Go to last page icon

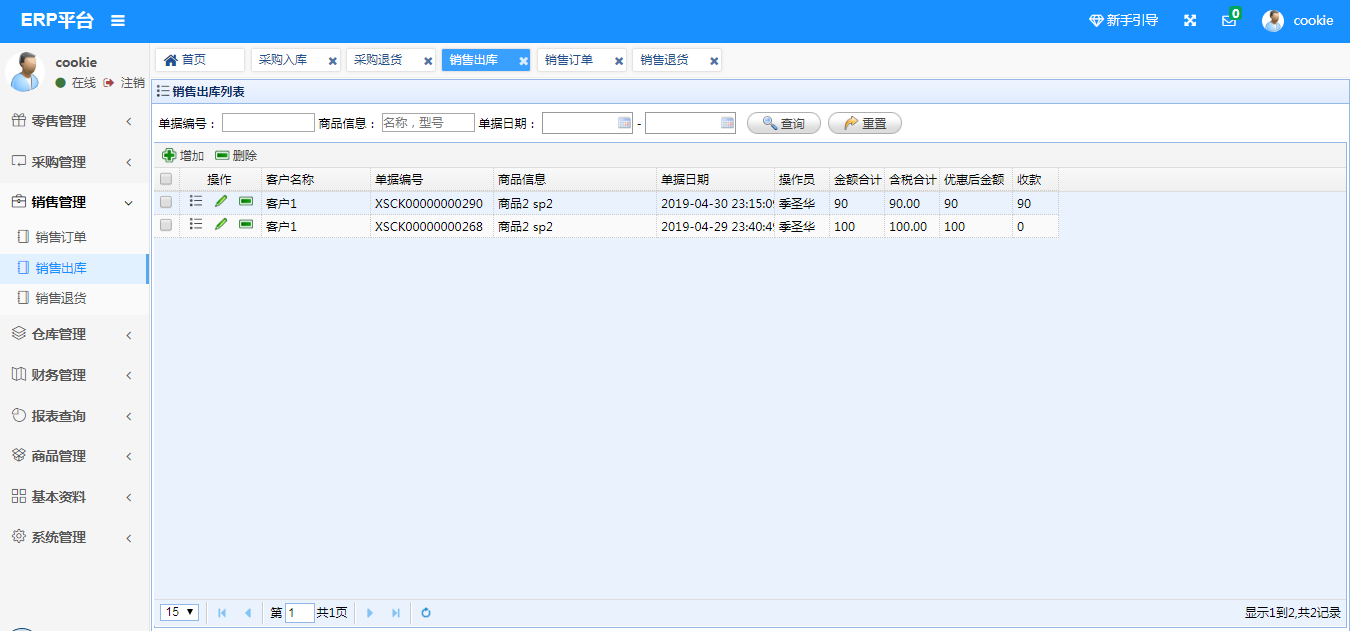396,613
